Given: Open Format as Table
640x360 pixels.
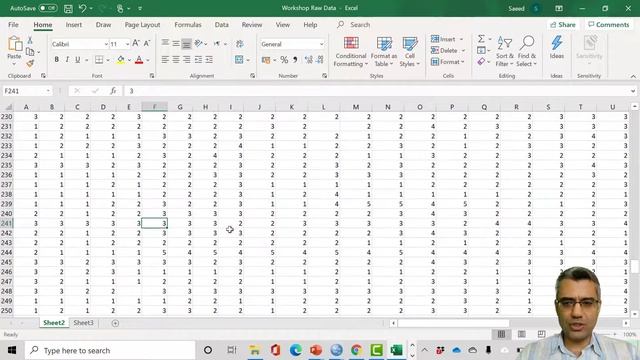Looking at the screenshot, I should [384, 52].
